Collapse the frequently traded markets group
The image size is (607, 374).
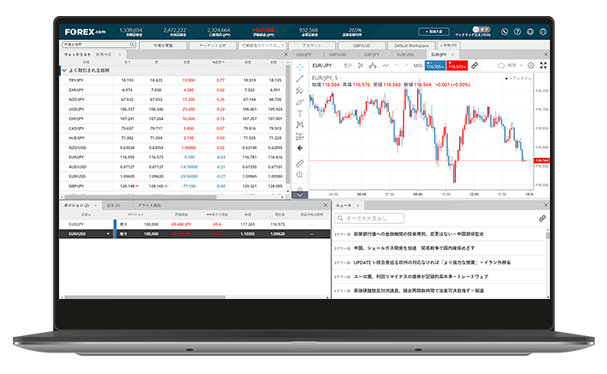(64, 70)
